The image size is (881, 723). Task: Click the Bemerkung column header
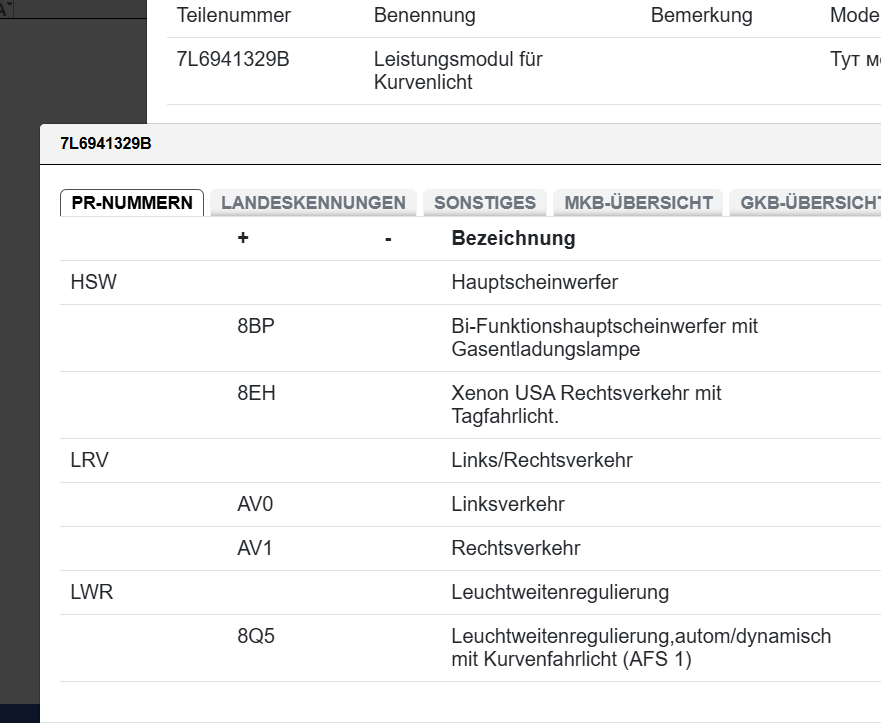[701, 16]
